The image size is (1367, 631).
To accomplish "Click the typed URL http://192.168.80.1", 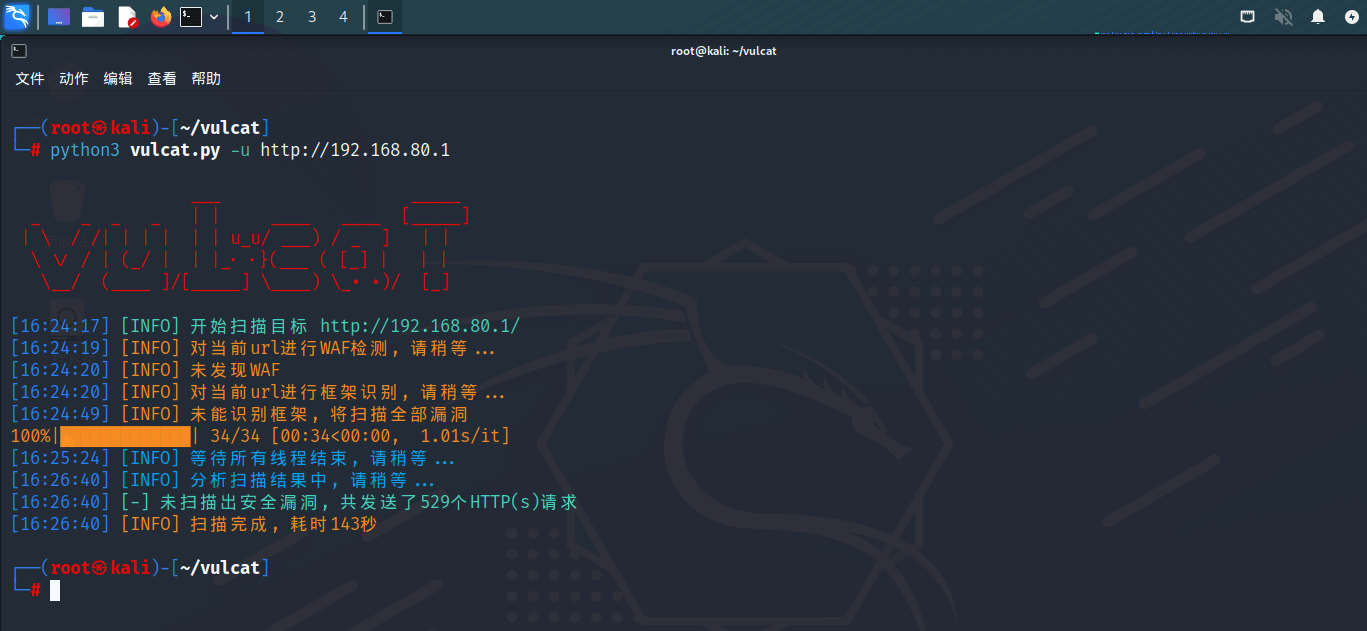I will coord(355,150).
